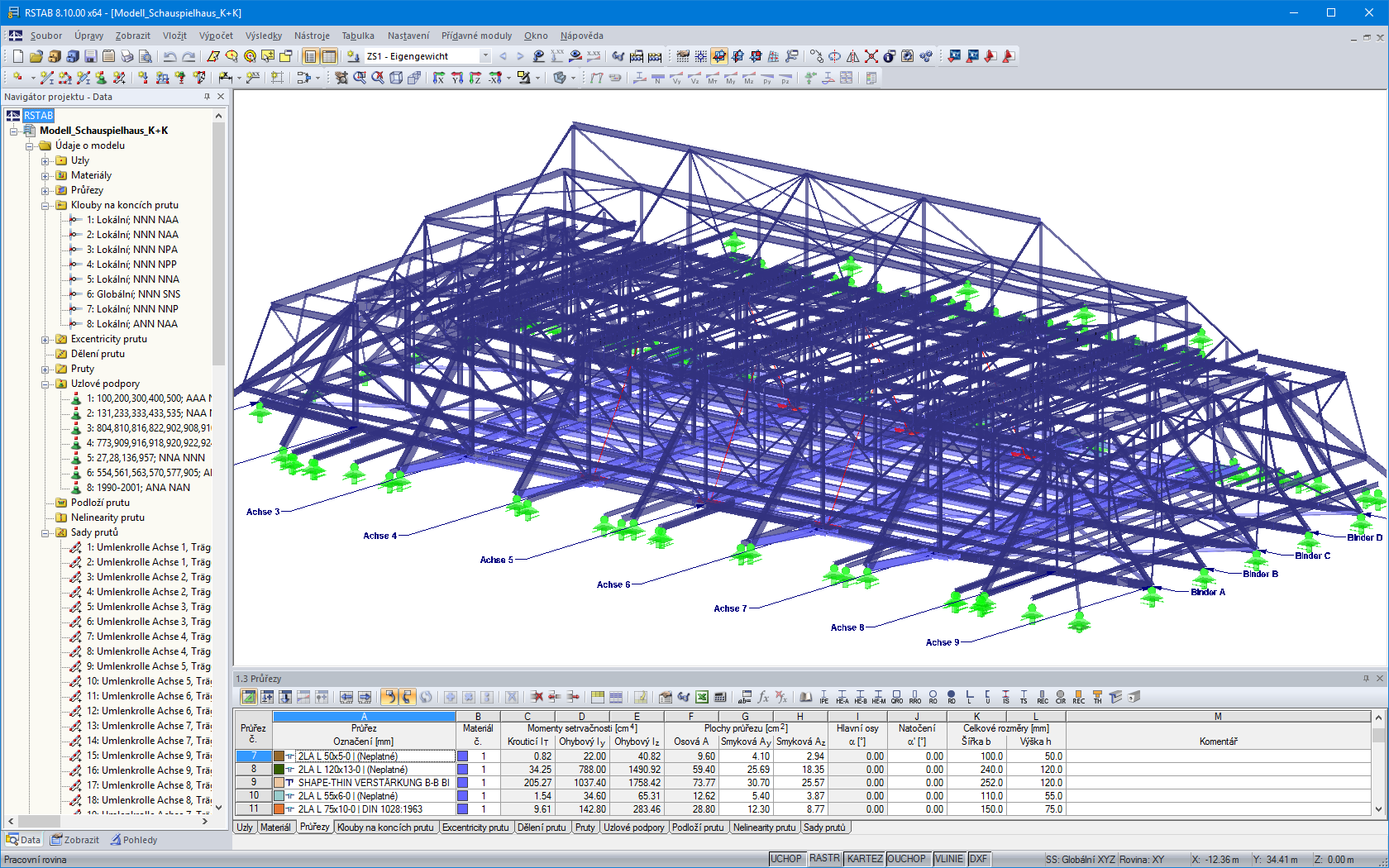
Task: Open the Print icon
Action: pyautogui.click(x=126, y=56)
